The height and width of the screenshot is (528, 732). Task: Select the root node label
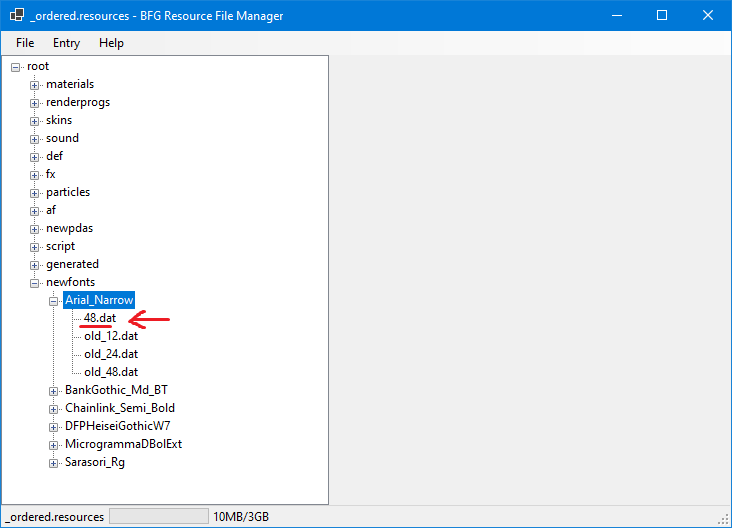click(38, 66)
